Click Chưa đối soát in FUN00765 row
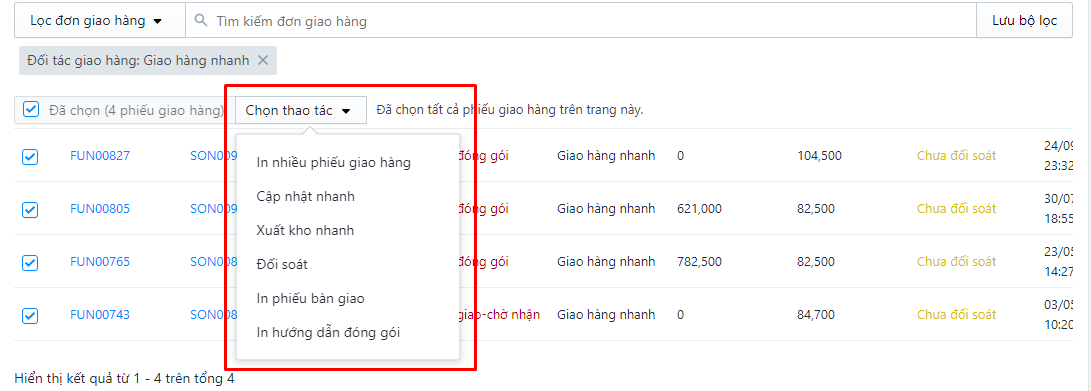Image resolution: width=1091 pixels, height=391 pixels. [x=956, y=262]
